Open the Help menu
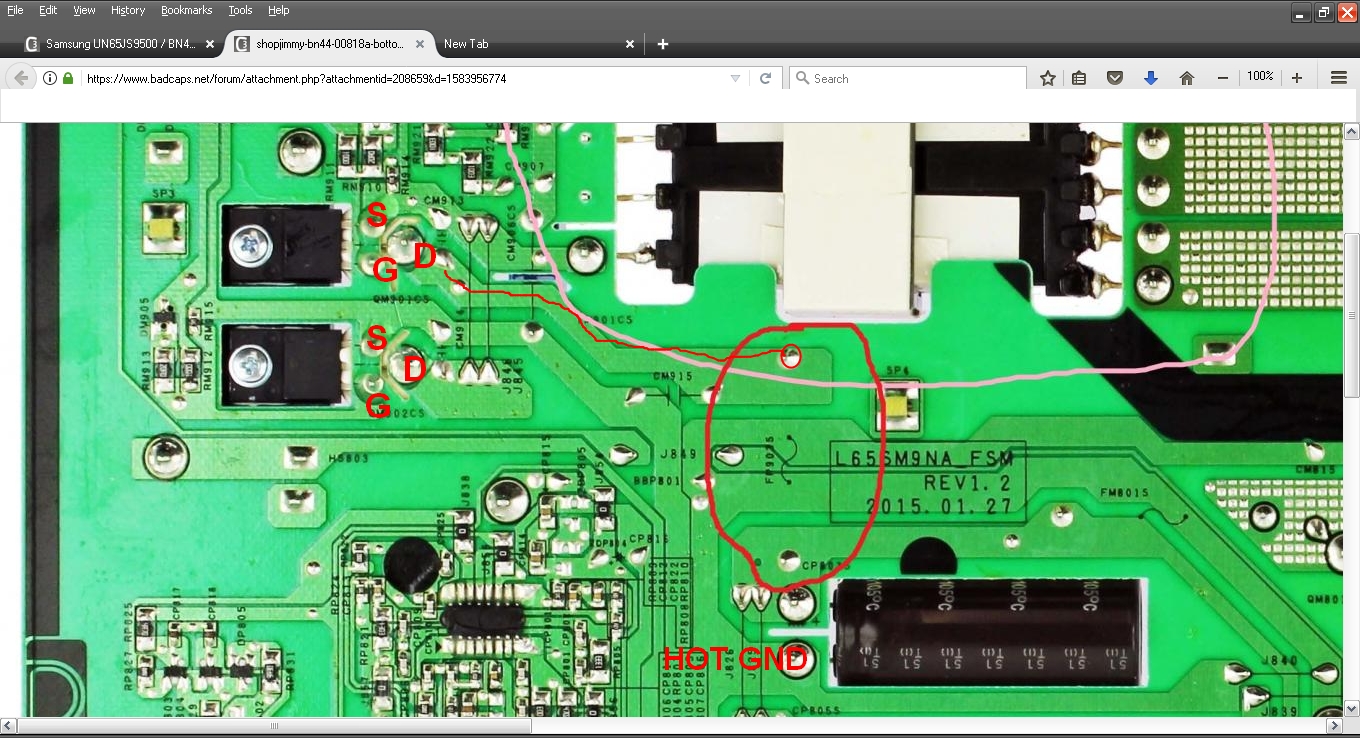Viewport: 1360px width, 738px height. pyautogui.click(x=279, y=10)
